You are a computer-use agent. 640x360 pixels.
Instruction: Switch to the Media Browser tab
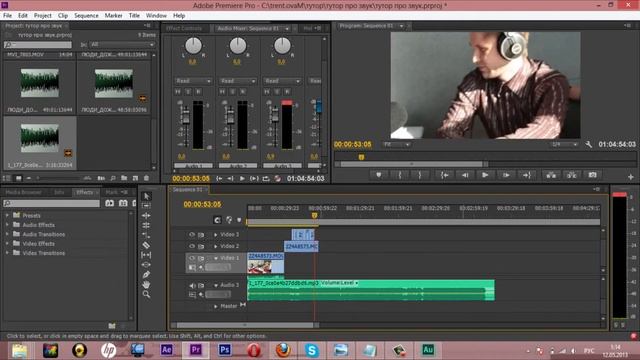point(24,192)
